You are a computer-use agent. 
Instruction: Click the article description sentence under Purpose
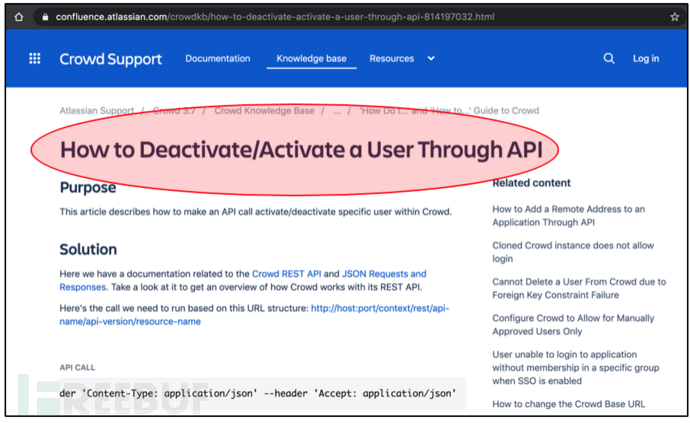256,212
